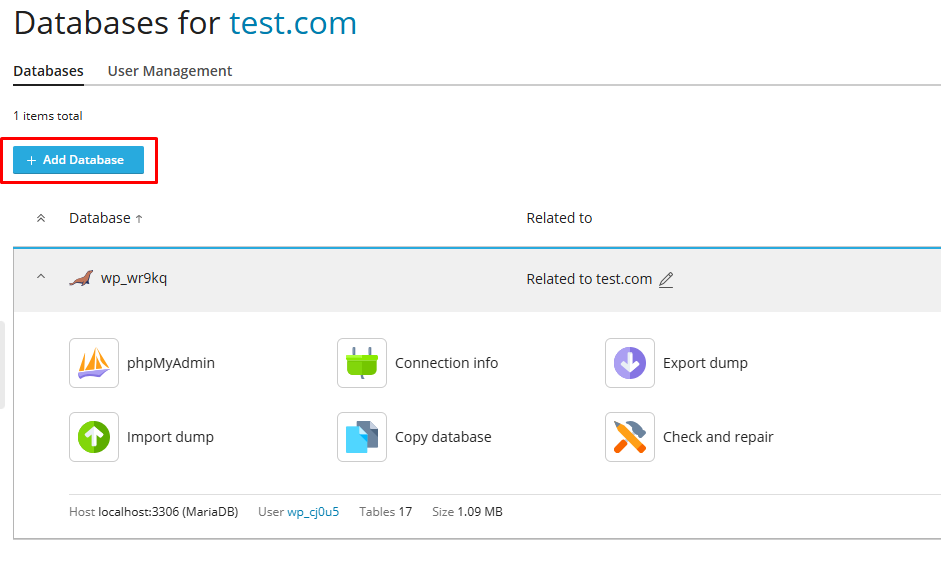941x576 pixels.
Task: Click the Copy database icon
Action: coord(362,437)
